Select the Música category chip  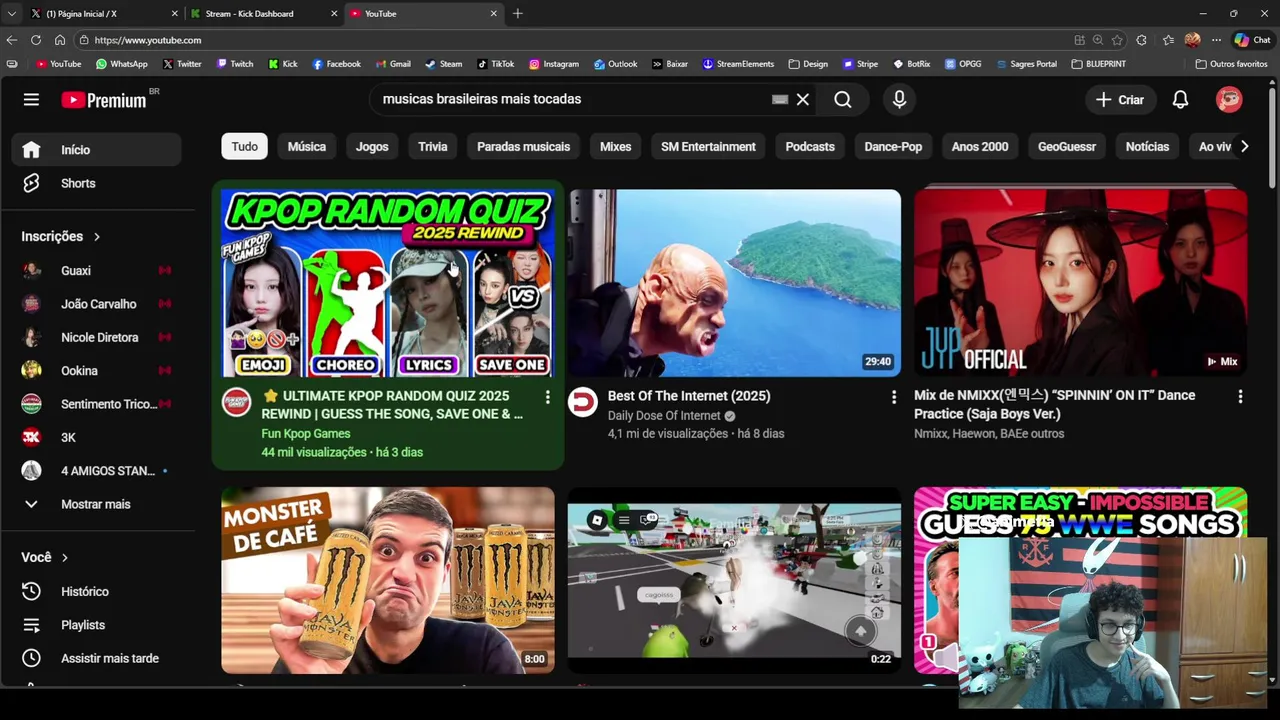click(x=307, y=147)
